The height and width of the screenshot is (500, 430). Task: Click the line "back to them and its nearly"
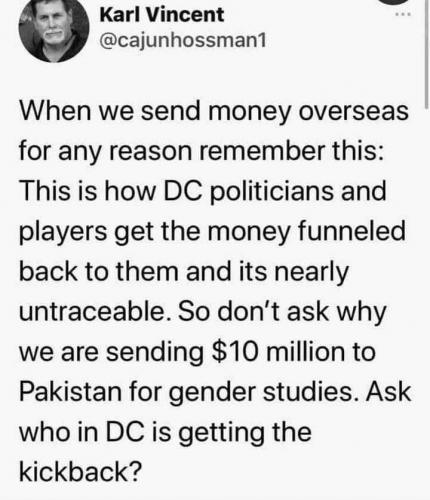184,272
